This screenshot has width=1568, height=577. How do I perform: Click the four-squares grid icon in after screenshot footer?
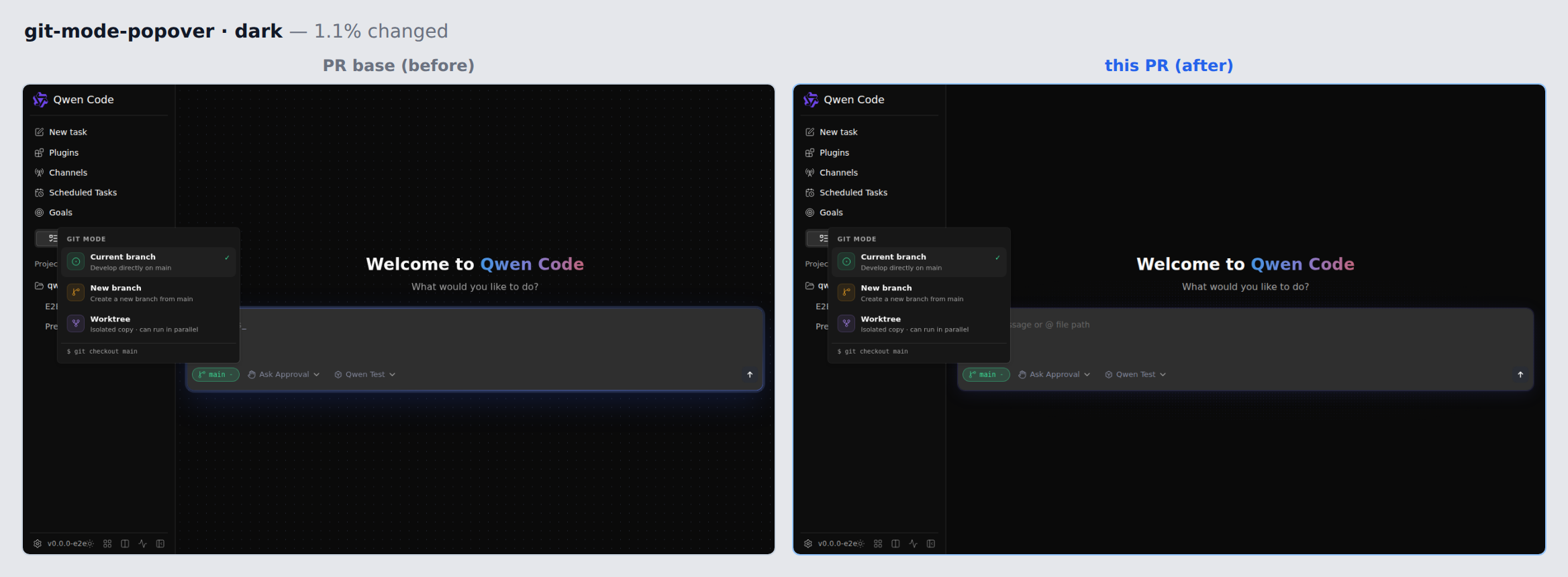click(878, 543)
